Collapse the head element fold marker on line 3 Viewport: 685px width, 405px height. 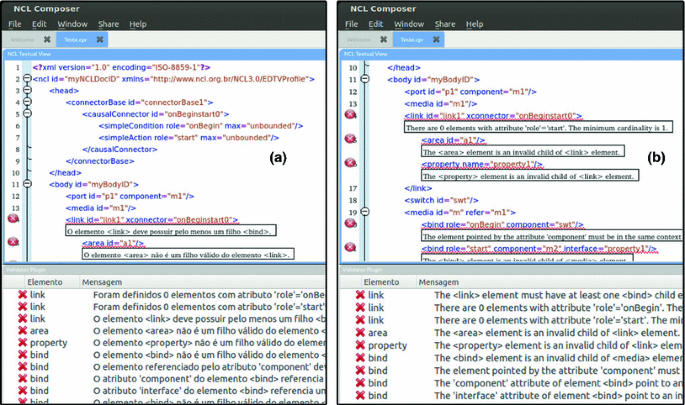point(27,89)
